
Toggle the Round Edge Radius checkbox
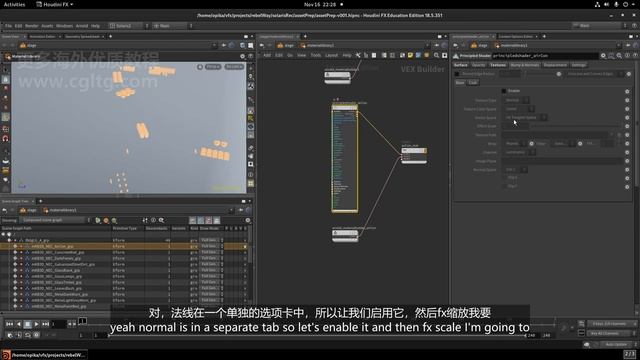point(457,74)
